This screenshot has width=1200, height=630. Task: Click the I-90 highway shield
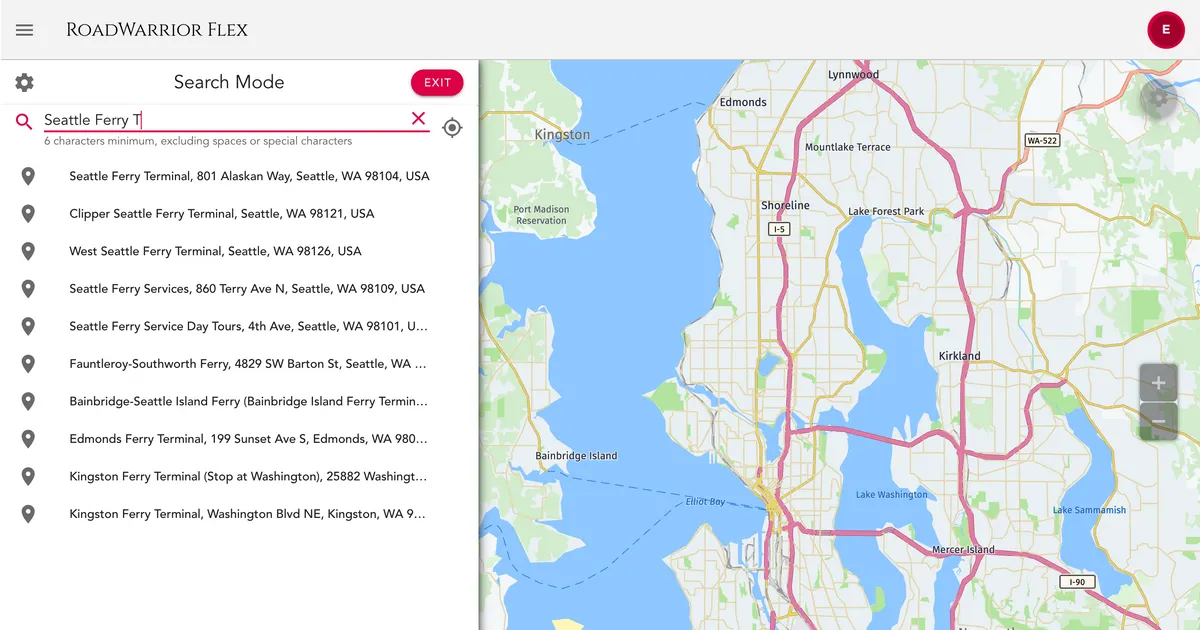click(x=1076, y=582)
